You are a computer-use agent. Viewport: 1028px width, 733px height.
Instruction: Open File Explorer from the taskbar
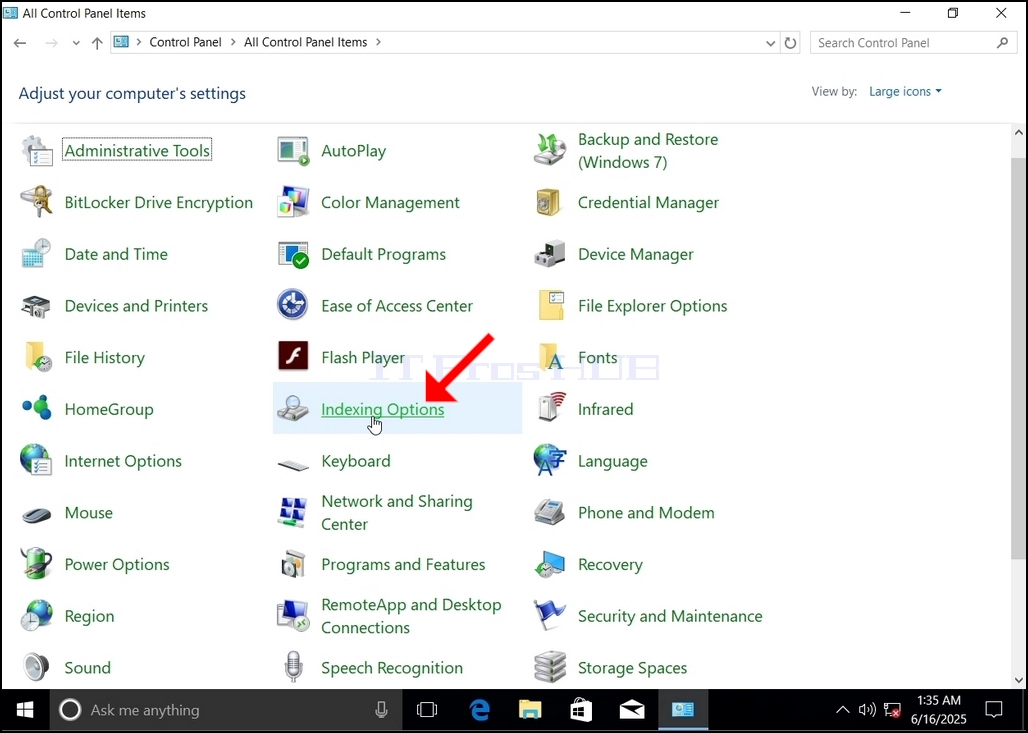click(x=530, y=710)
